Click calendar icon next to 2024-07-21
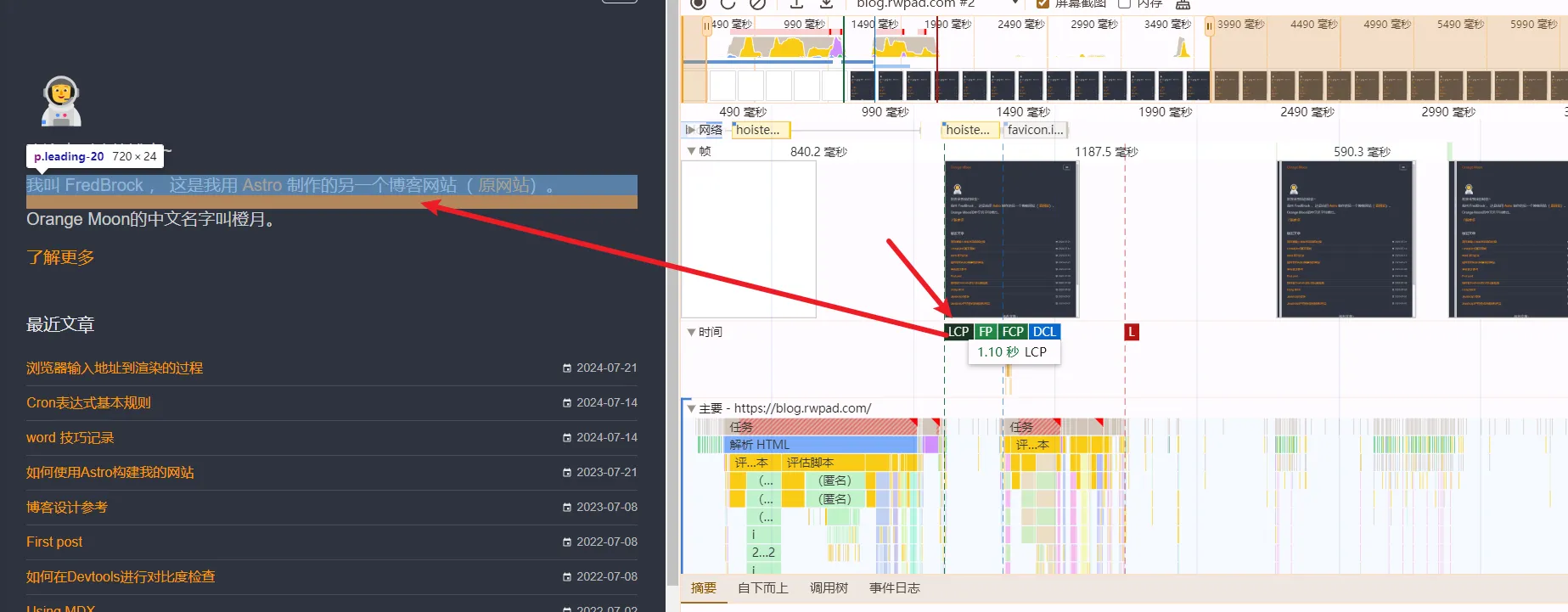This screenshot has height=612, width=1568. click(x=567, y=368)
